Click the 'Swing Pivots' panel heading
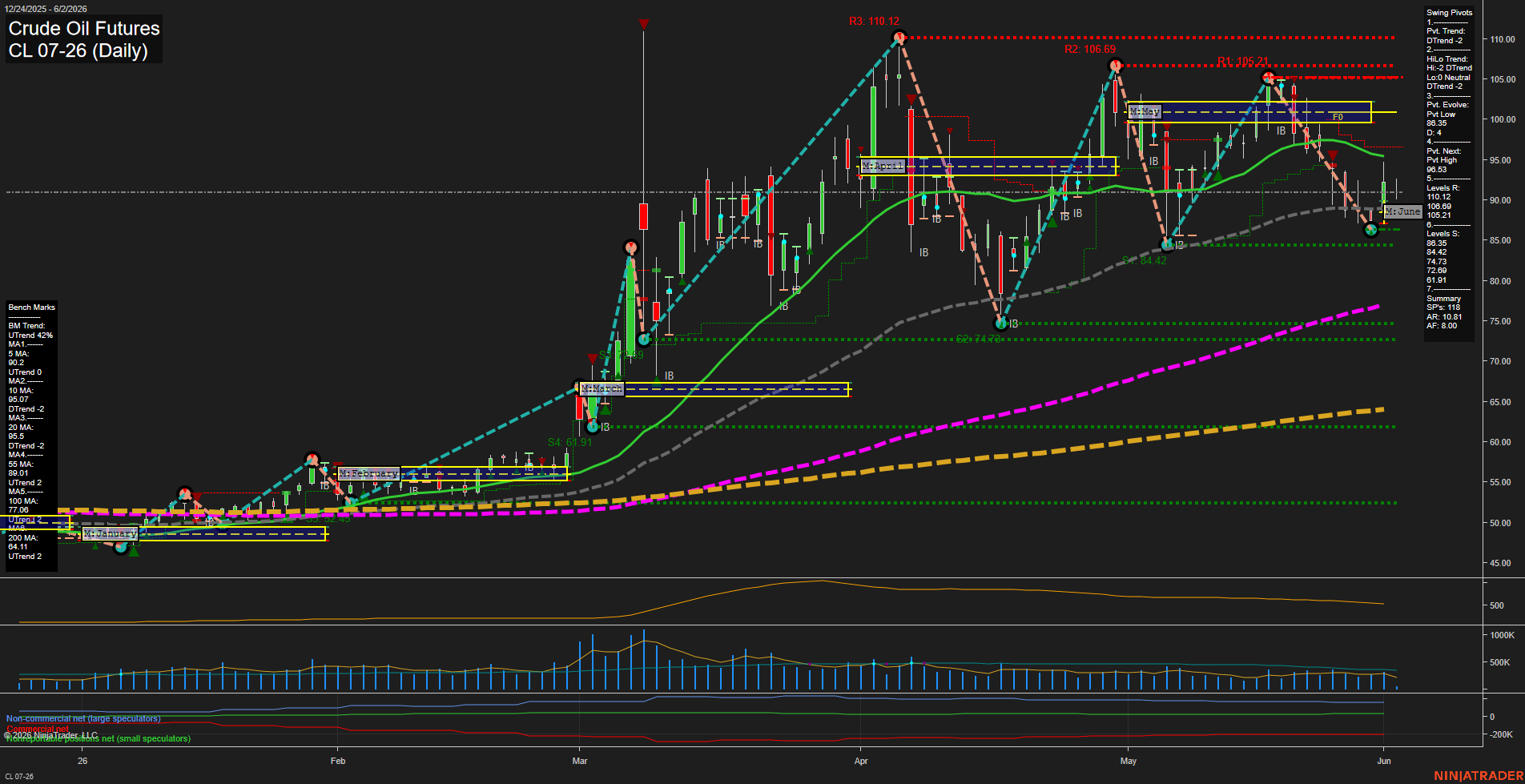This screenshot has width=1525, height=784. click(1449, 13)
